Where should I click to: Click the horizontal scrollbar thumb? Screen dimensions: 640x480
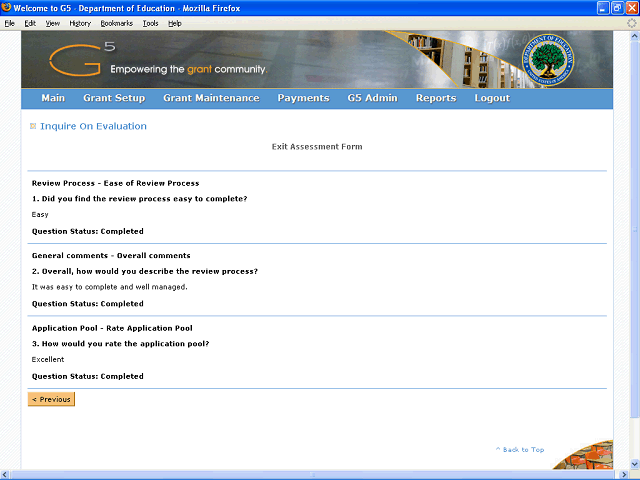313,475
